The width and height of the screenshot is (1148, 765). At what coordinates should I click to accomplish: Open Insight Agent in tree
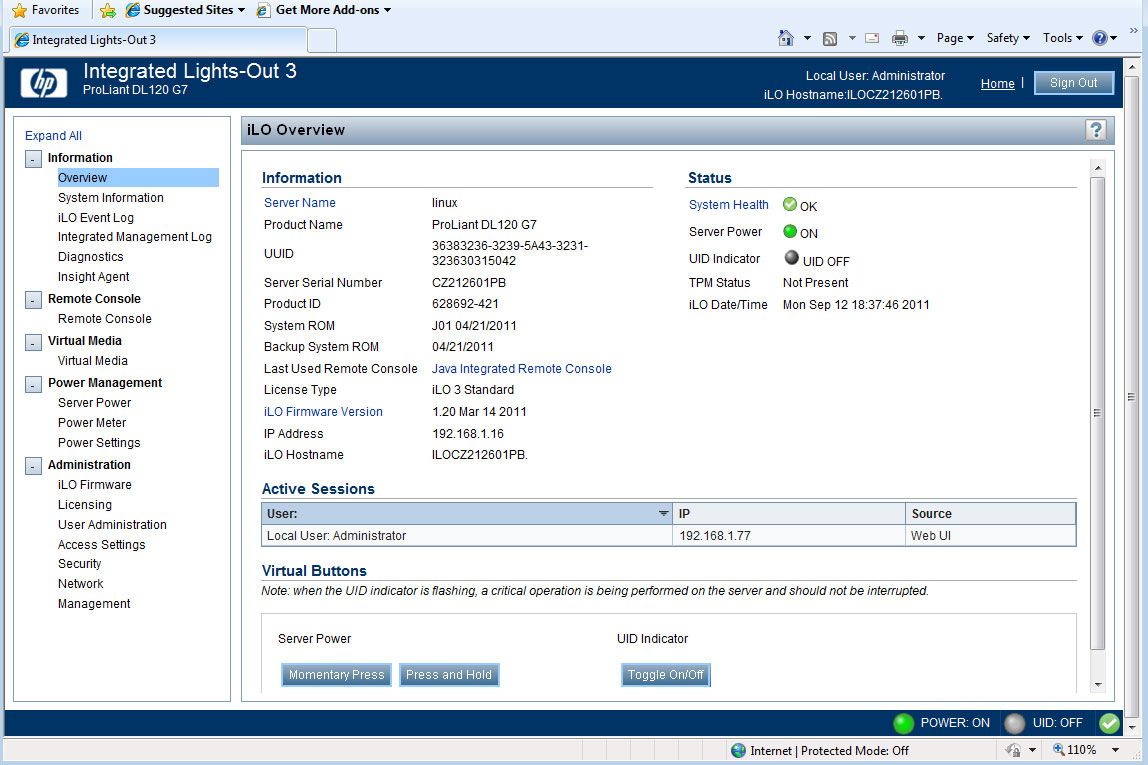(x=94, y=276)
